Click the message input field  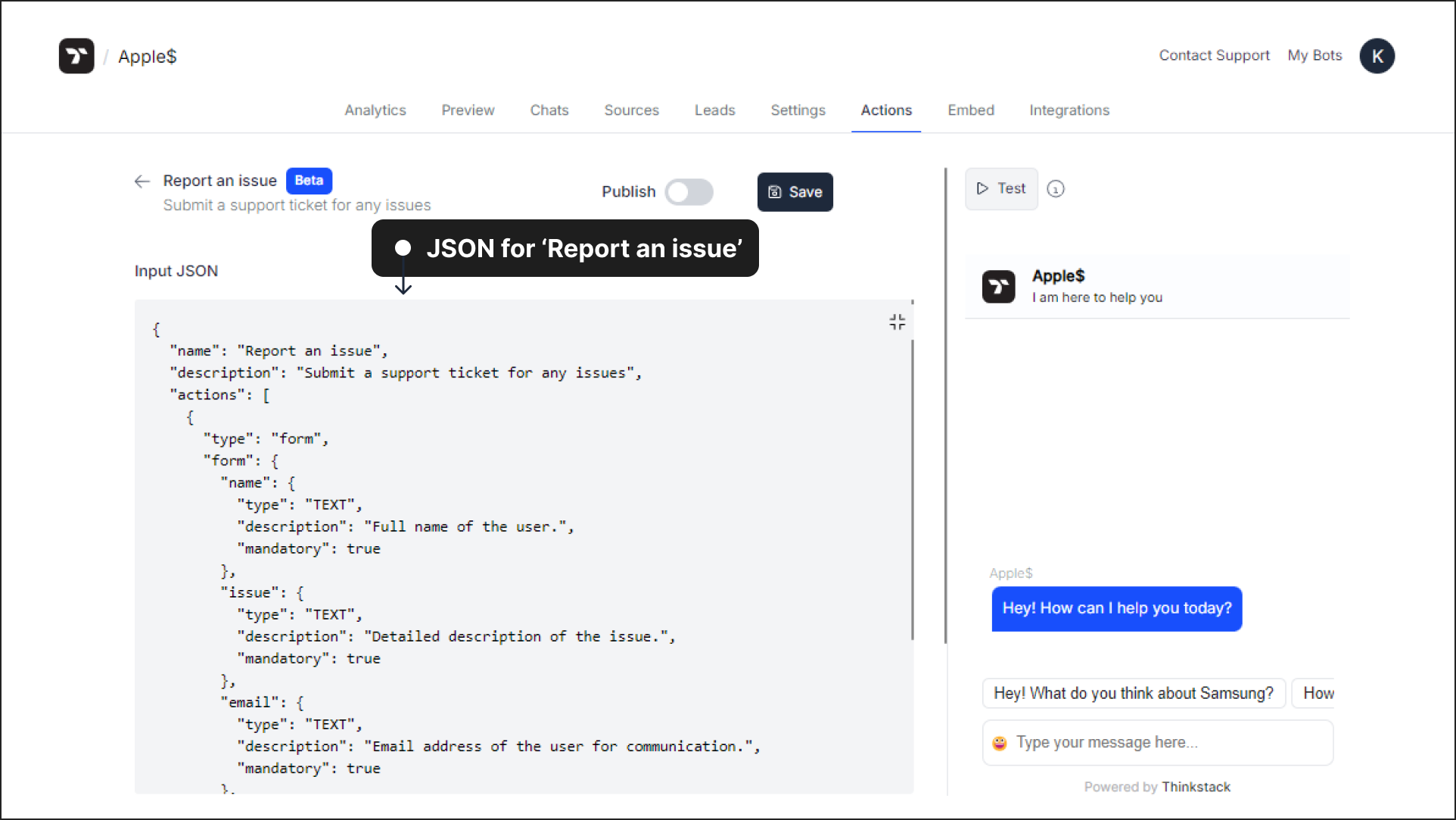[x=1158, y=743]
